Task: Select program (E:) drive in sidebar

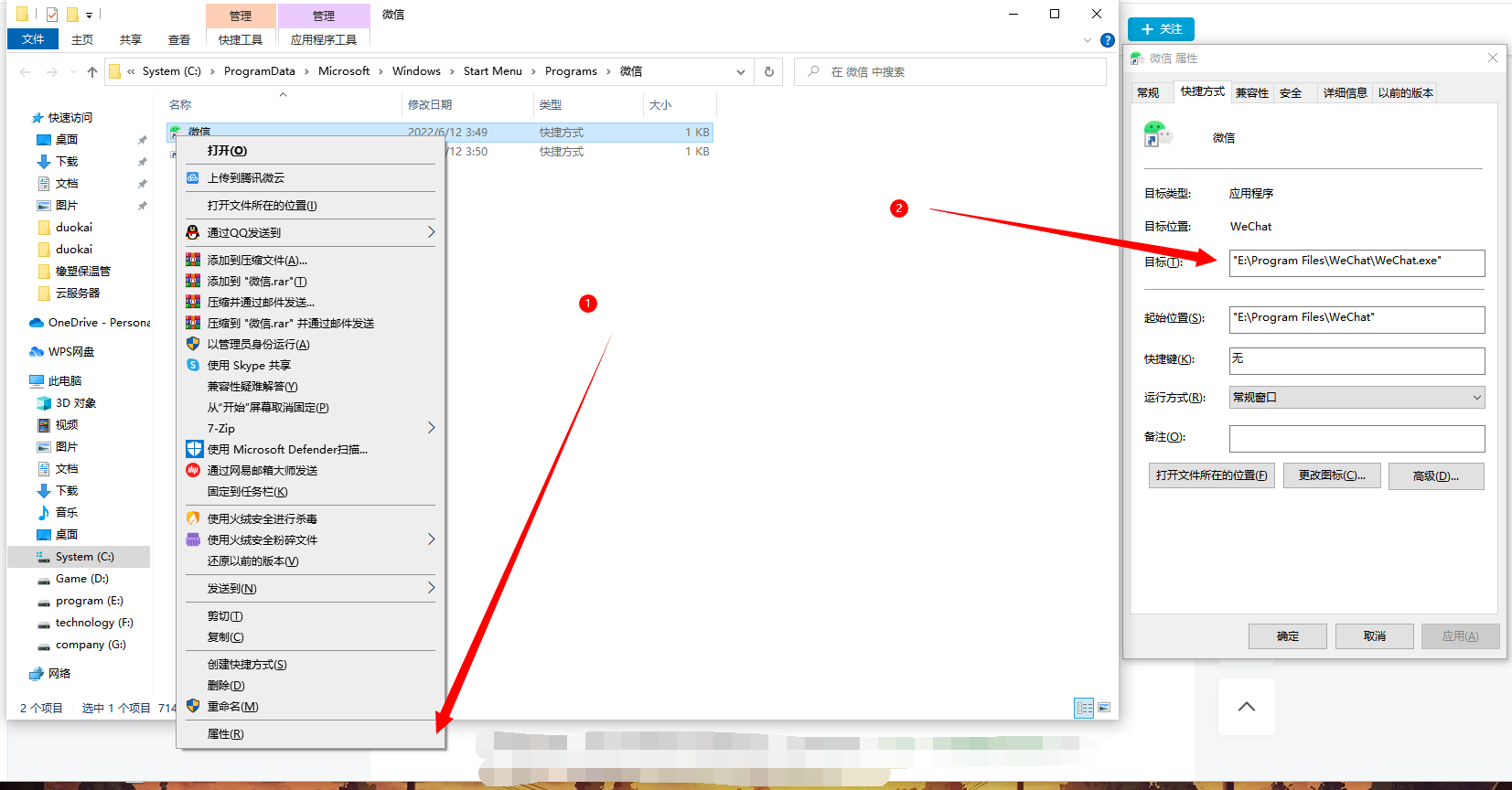Action: 89,601
